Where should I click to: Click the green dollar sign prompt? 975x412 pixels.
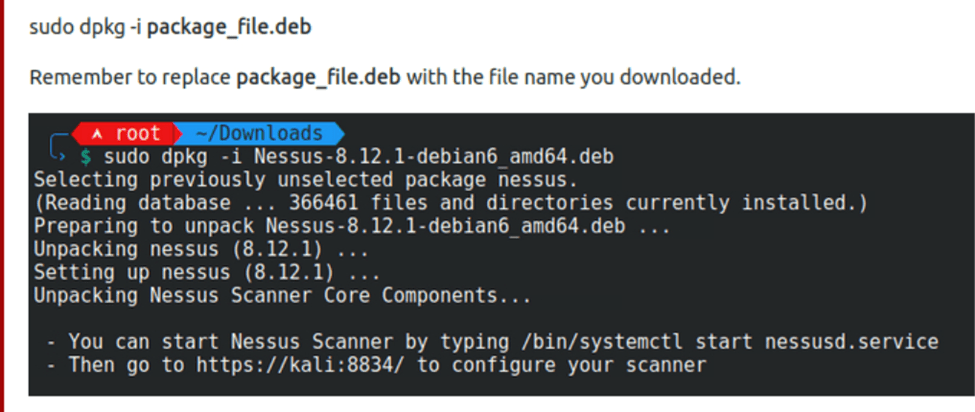point(86,157)
